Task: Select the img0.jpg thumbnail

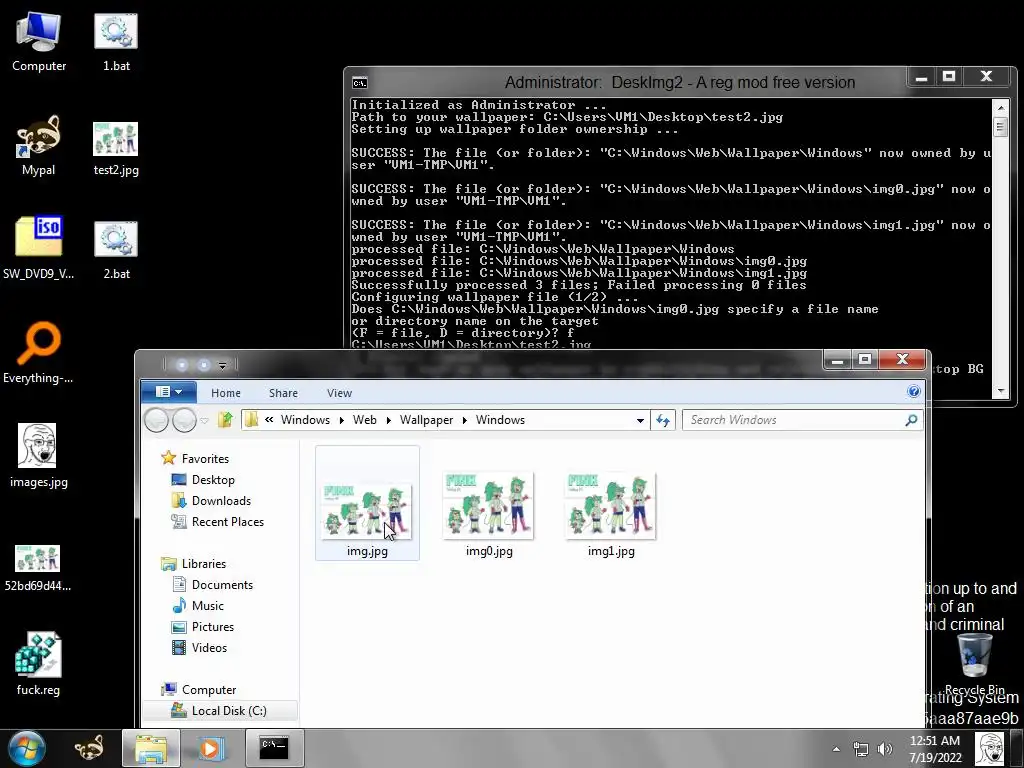Action: click(489, 513)
